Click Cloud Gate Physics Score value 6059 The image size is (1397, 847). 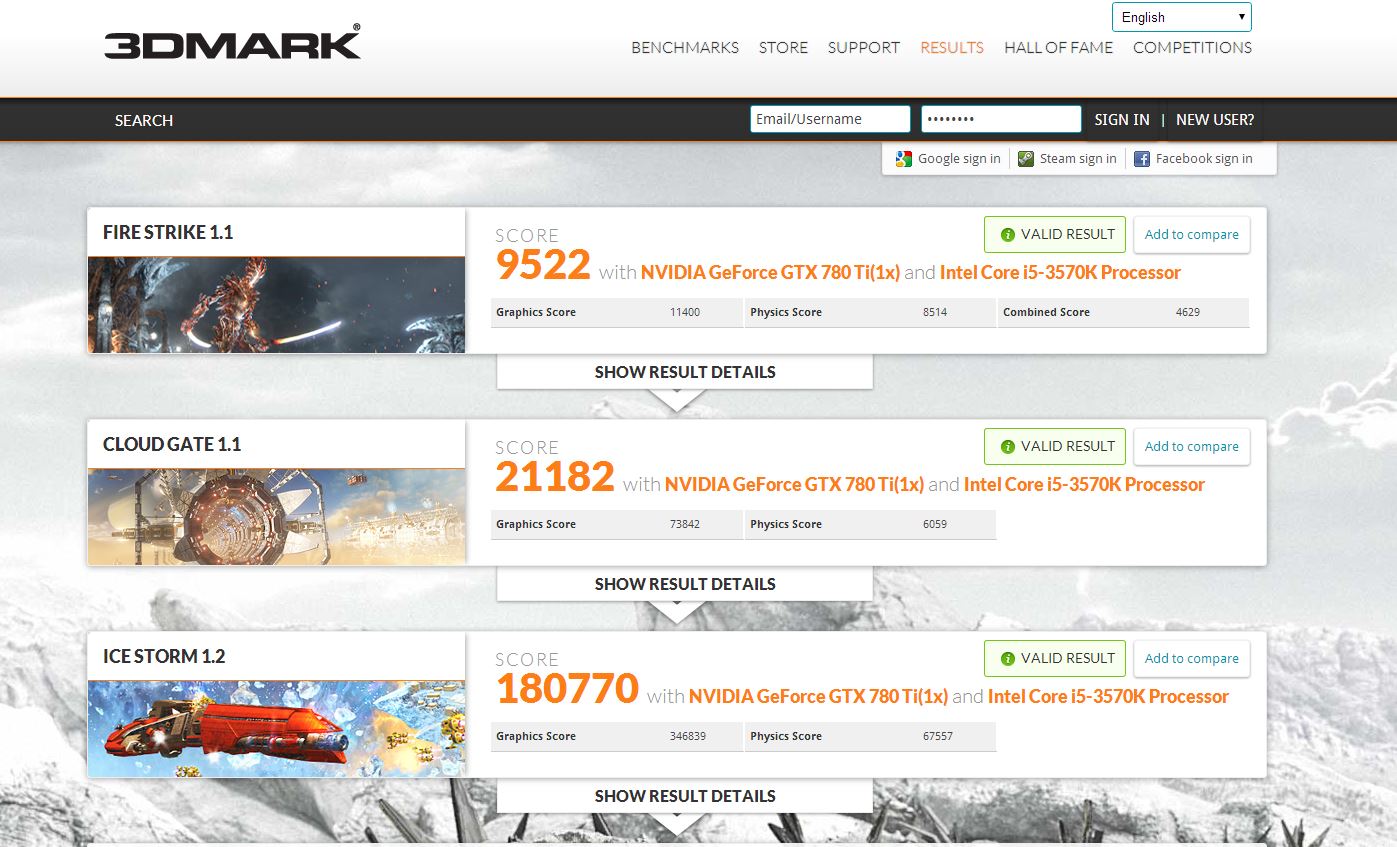click(x=935, y=524)
